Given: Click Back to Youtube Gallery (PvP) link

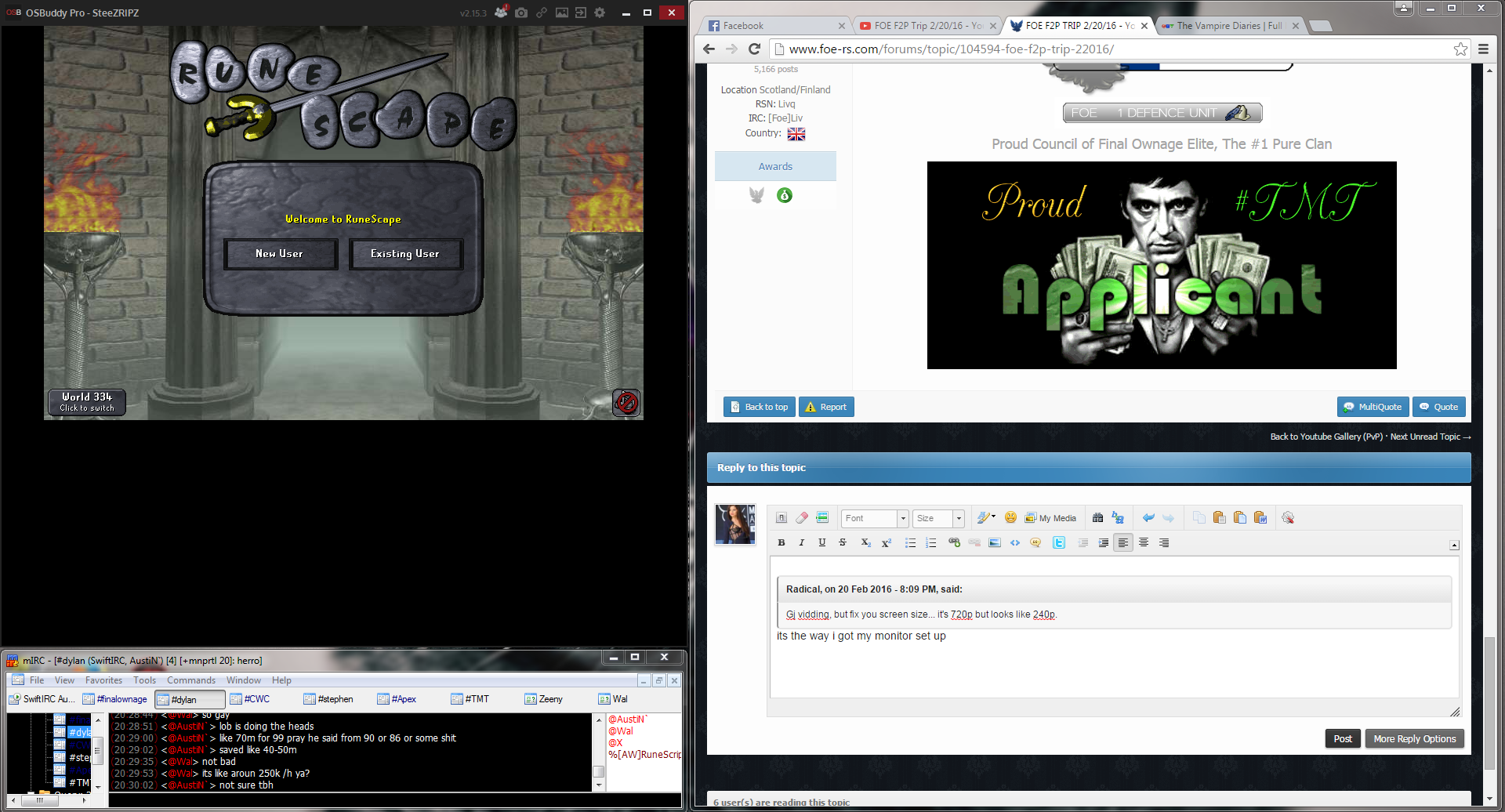Looking at the screenshot, I should 1326,437.
